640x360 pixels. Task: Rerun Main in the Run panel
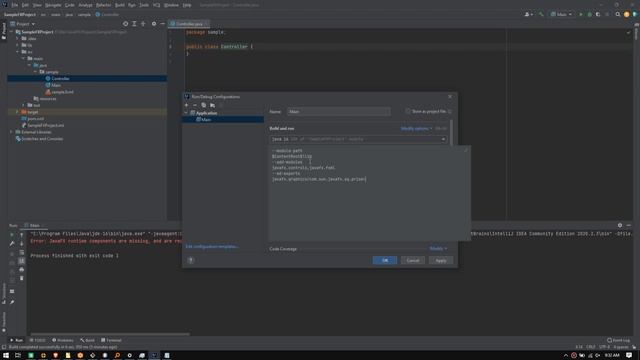tap(12, 235)
